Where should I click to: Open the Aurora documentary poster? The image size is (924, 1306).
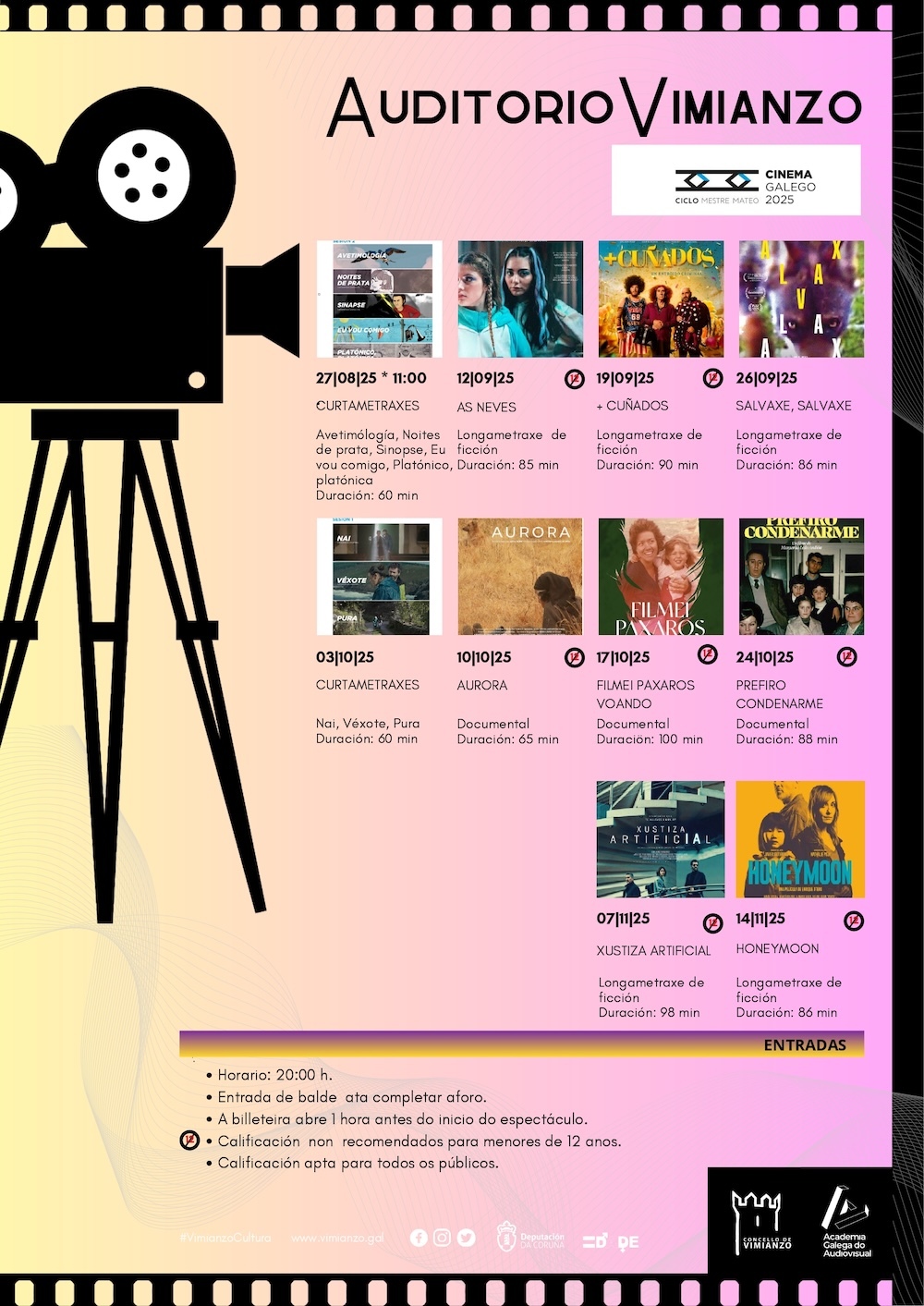(x=520, y=577)
